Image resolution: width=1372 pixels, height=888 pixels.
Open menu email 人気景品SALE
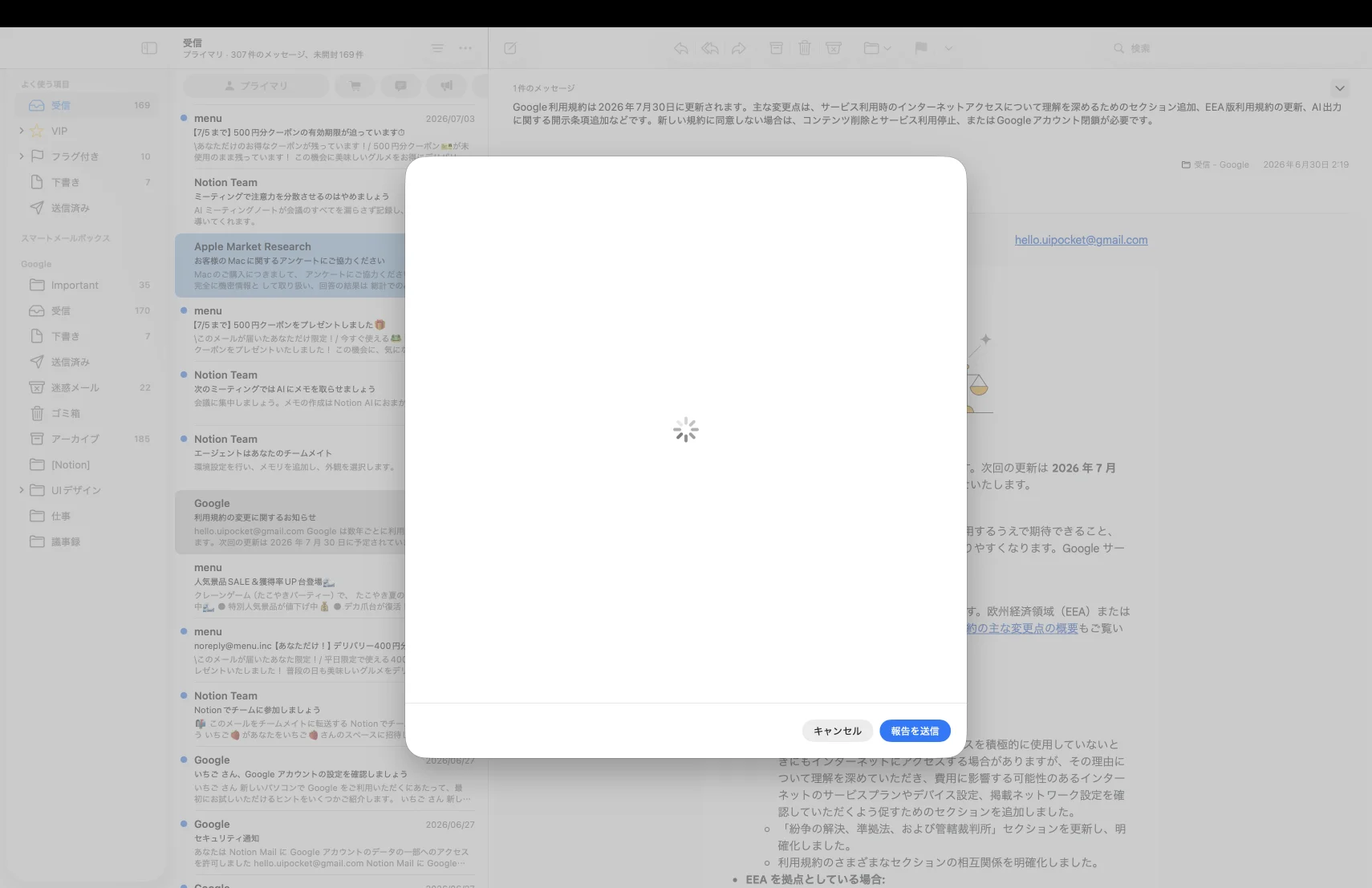(x=290, y=586)
